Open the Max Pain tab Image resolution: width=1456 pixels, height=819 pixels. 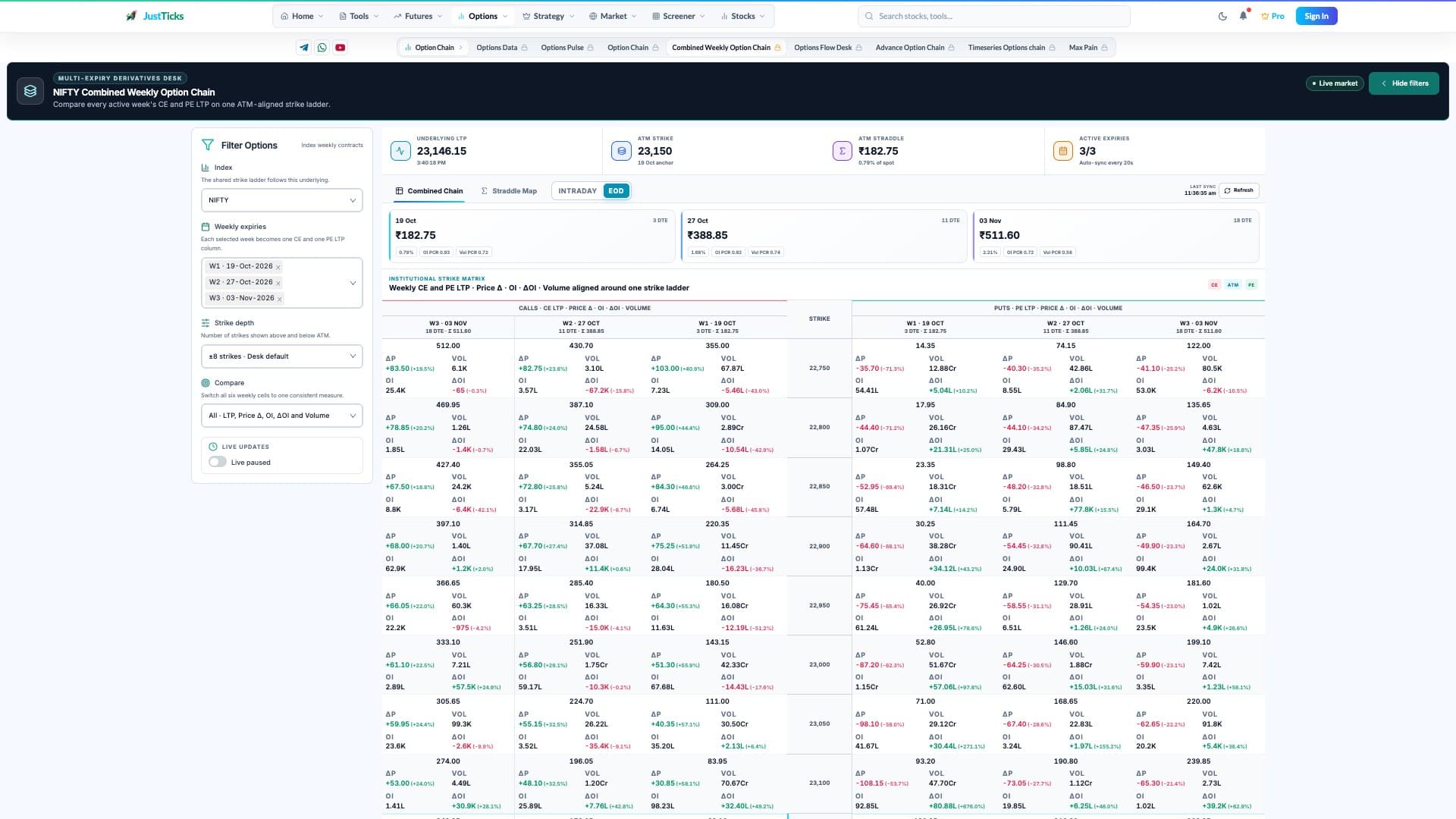coord(1087,48)
